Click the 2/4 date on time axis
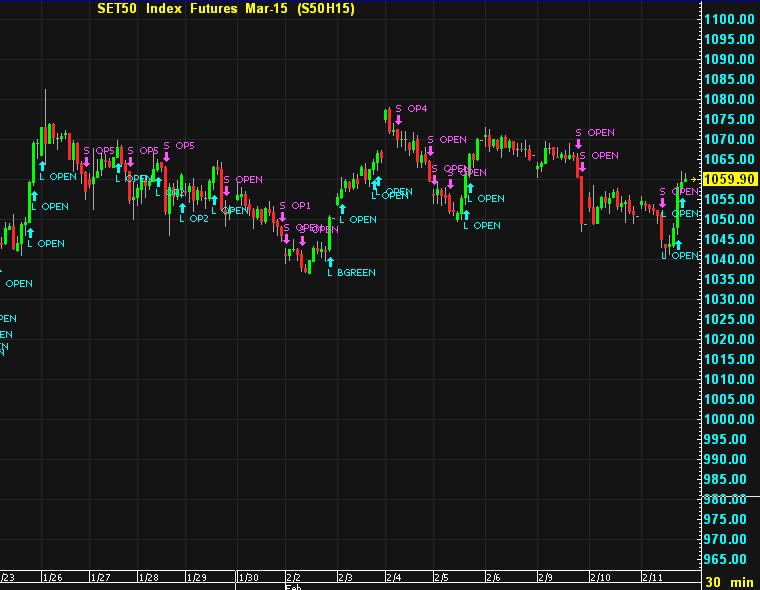 (393, 577)
